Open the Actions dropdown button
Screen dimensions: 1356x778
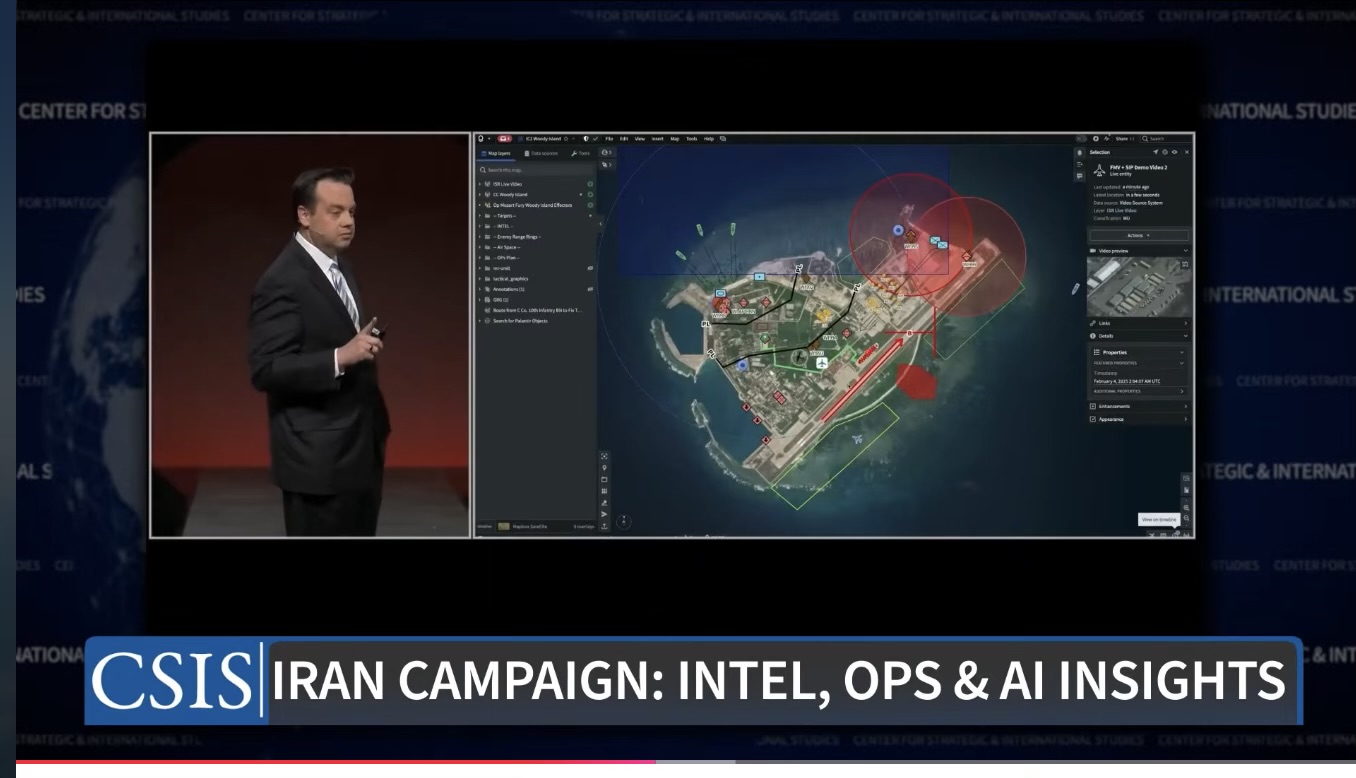coord(1139,235)
